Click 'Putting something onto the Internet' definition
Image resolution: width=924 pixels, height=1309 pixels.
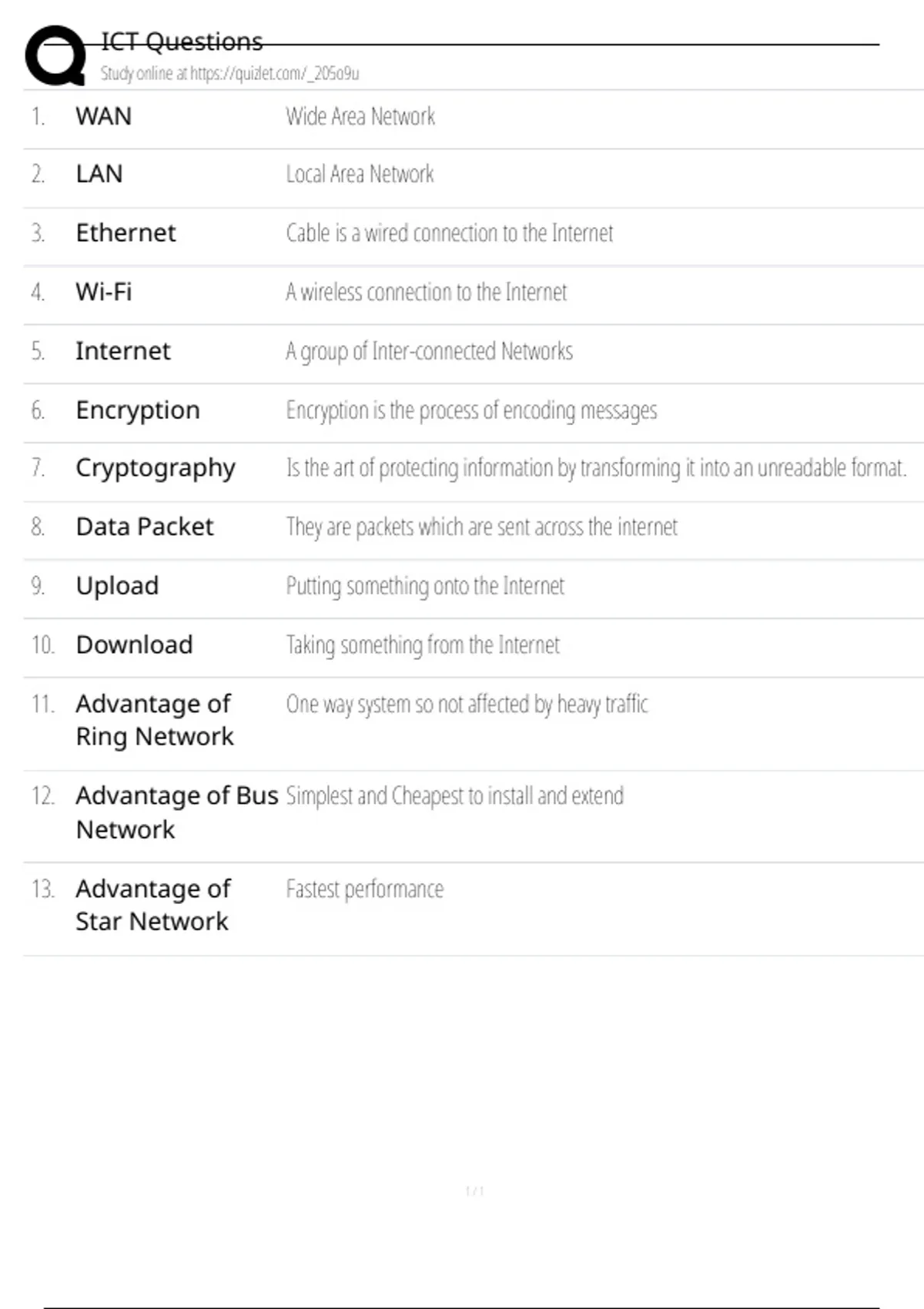point(425,586)
